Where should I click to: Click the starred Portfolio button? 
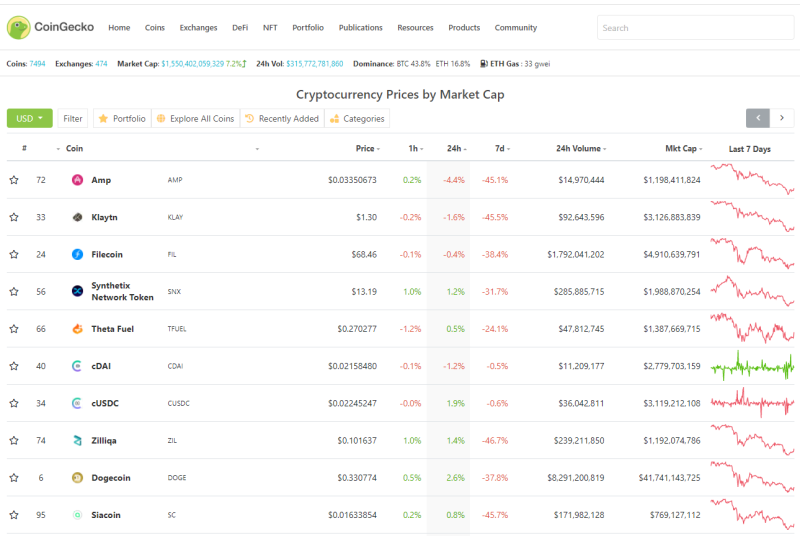tap(122, 118)
